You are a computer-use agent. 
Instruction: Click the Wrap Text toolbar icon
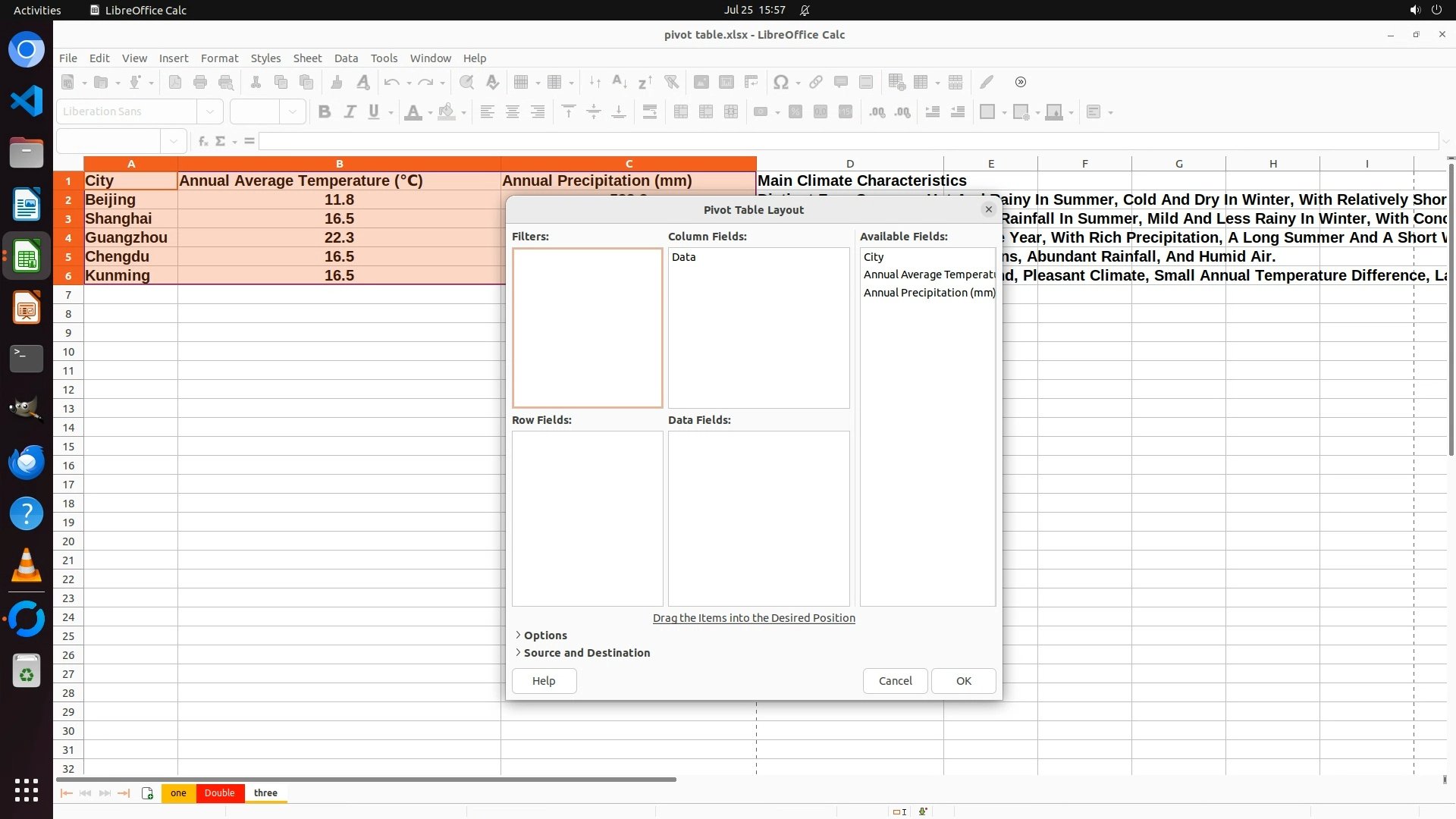pos(650,112)
